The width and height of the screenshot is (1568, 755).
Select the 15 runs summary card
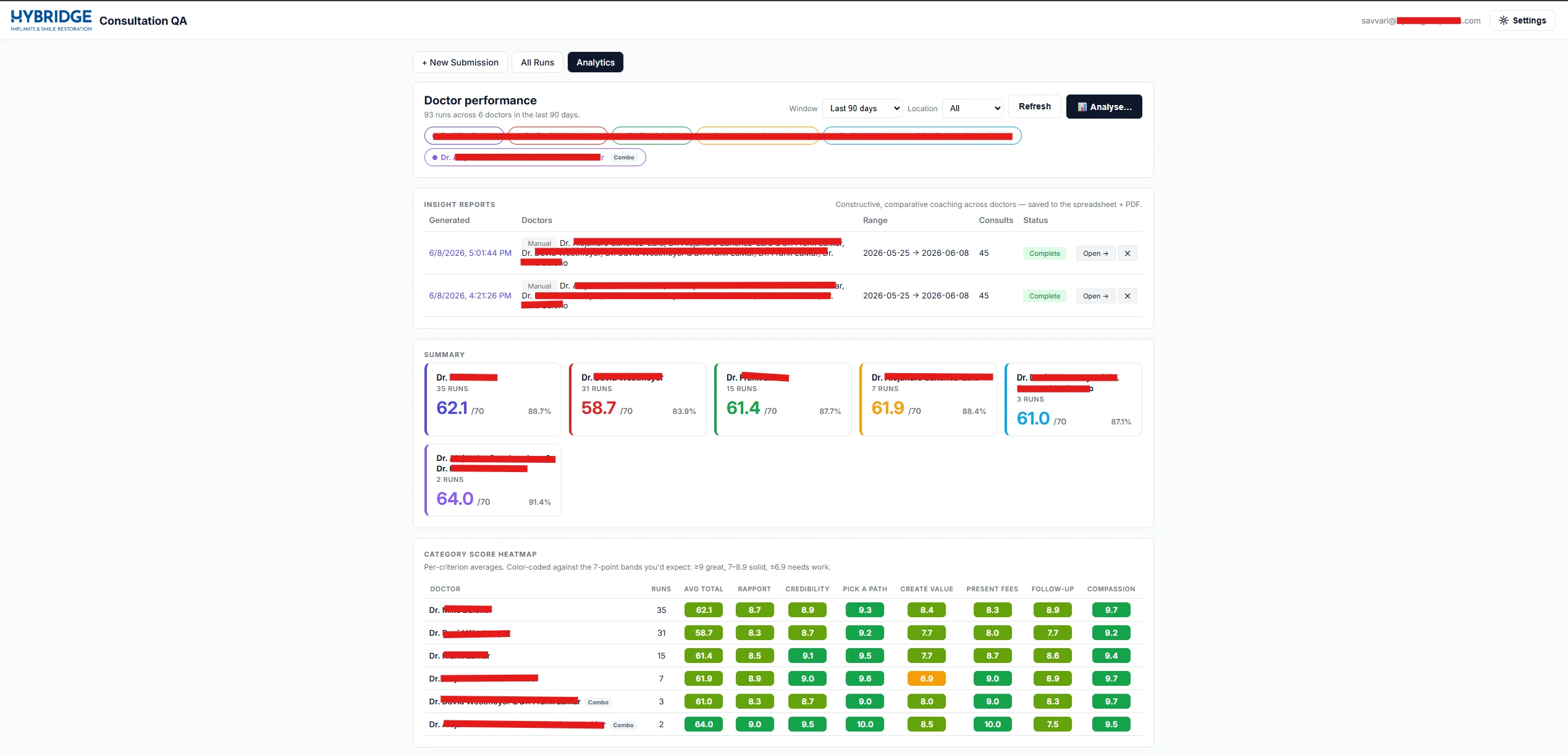(783, 399)
